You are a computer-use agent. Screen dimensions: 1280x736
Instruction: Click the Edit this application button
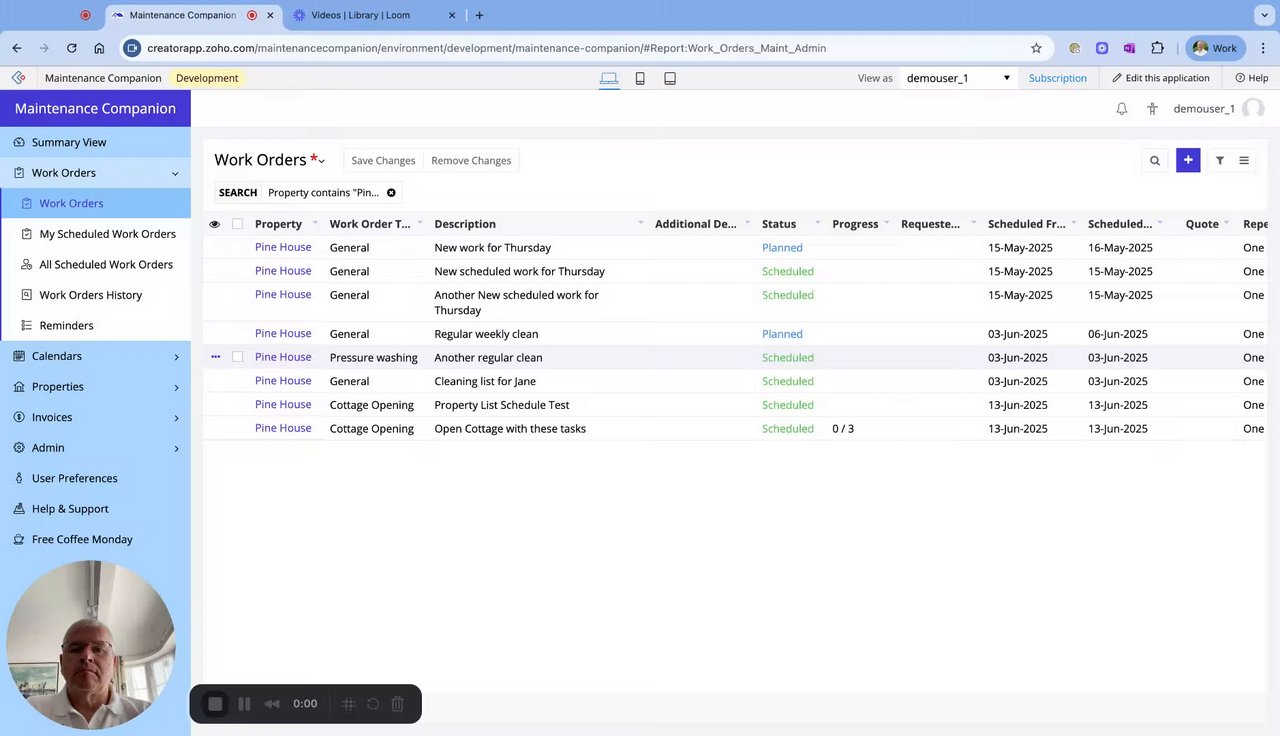1160,78
